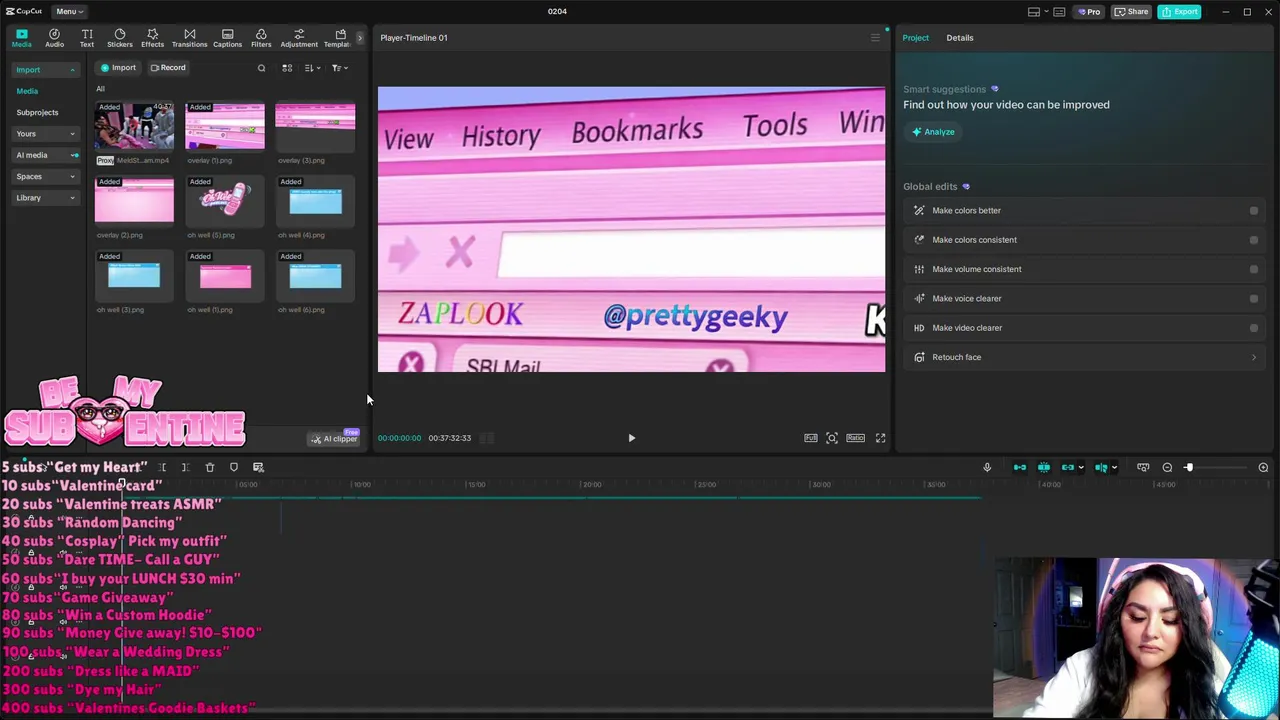Click the microphone voiceover record icon
Image resolution: width=1280 pixels, height=720 pixels.
(x=987, y=467)
